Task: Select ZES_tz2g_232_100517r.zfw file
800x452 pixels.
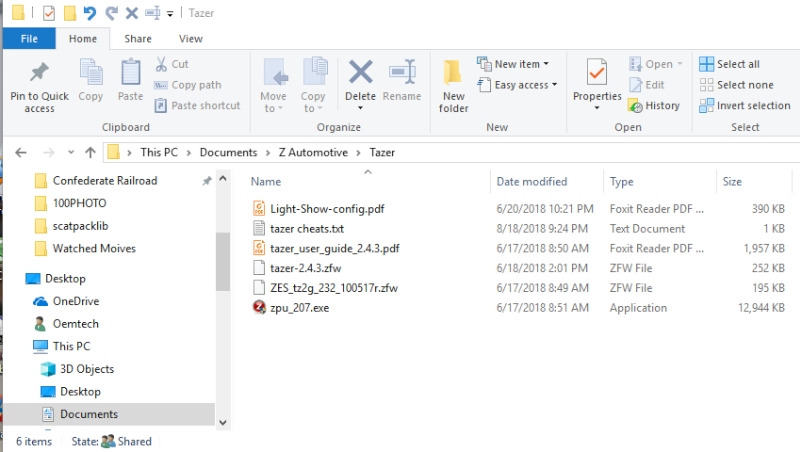Action: pos(334,288)
